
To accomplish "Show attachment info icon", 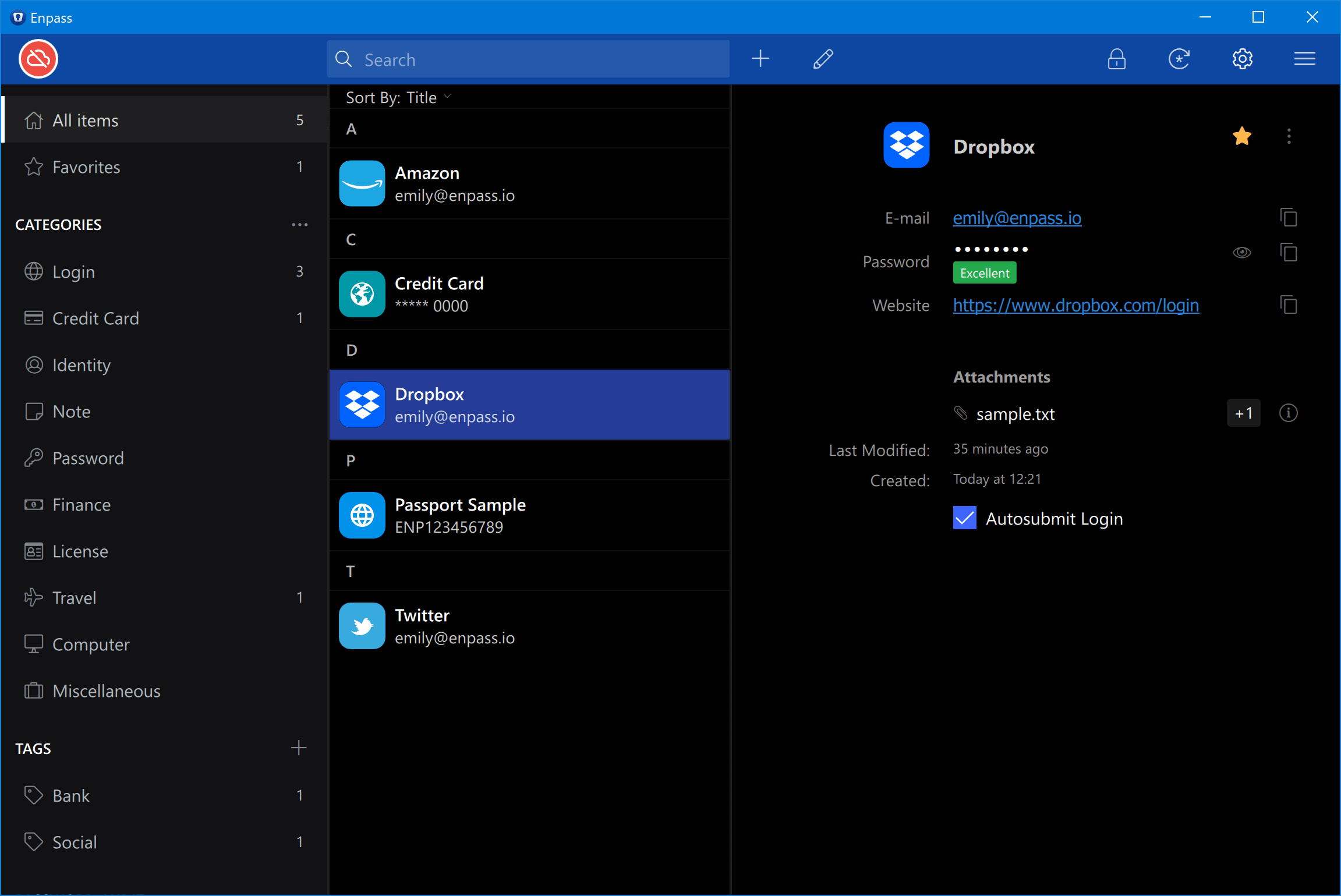I will [x=1288, y=413].
